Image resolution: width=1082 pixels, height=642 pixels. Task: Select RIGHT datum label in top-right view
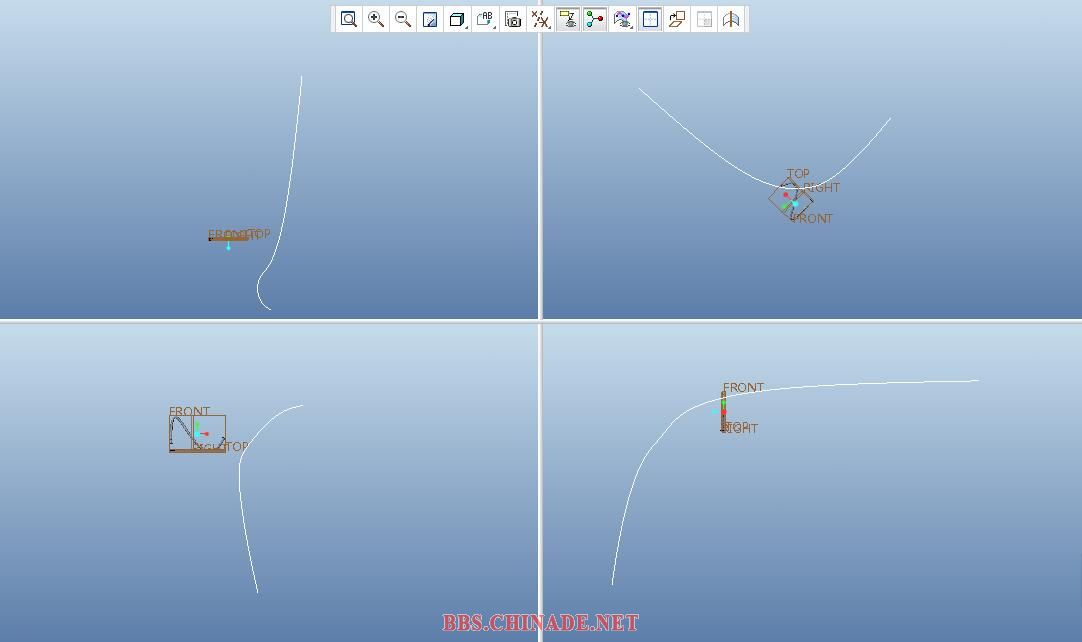(x=822, y=187)
